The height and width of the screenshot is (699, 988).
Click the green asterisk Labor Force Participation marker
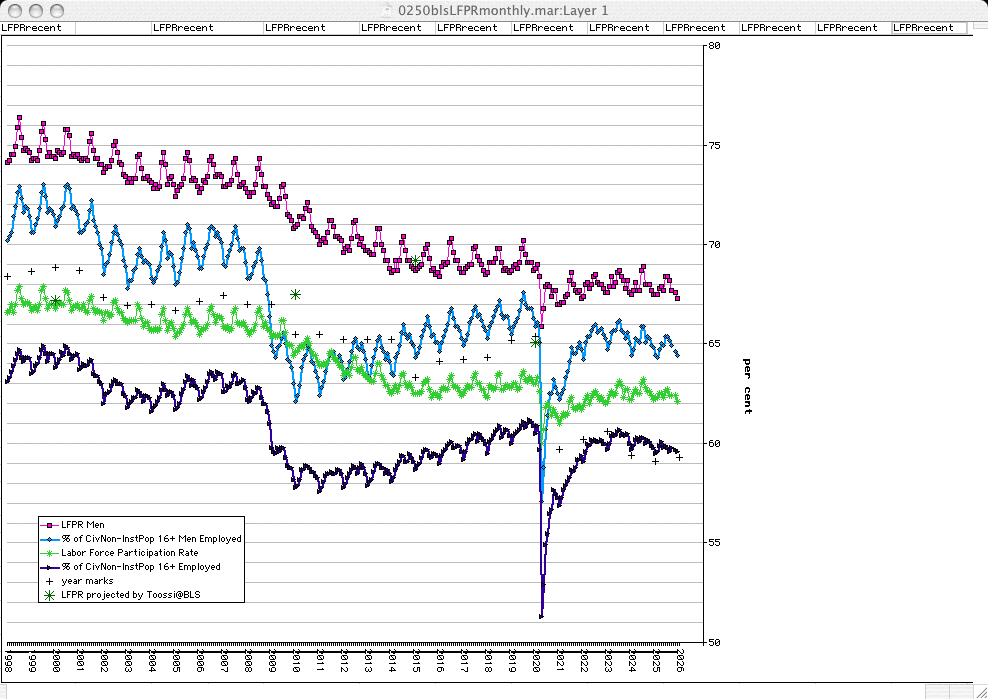[49, 552]
